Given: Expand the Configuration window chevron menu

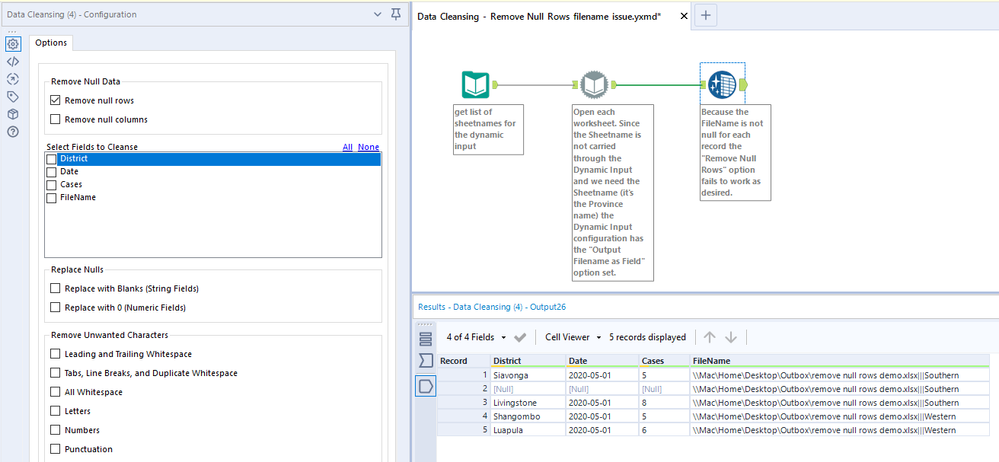Looking at the screenshot, I should pyautogui.click(x=376, y=14).
